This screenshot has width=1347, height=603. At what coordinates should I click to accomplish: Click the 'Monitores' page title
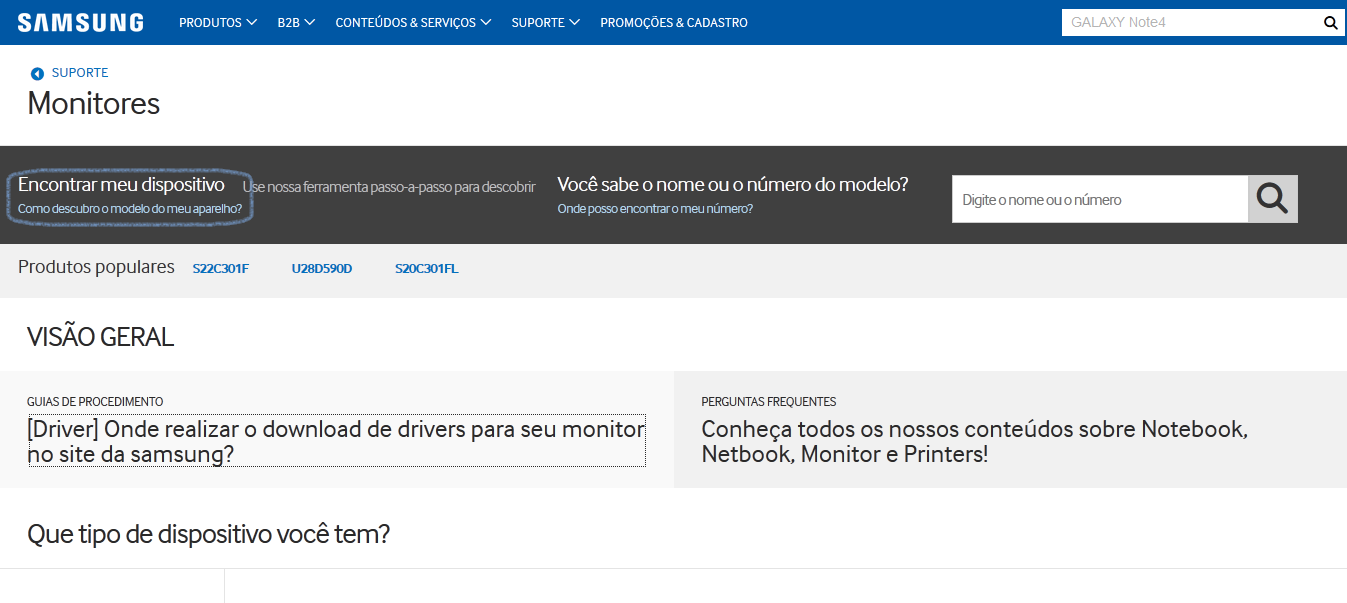pyautogui.click(x=93, y=103)
